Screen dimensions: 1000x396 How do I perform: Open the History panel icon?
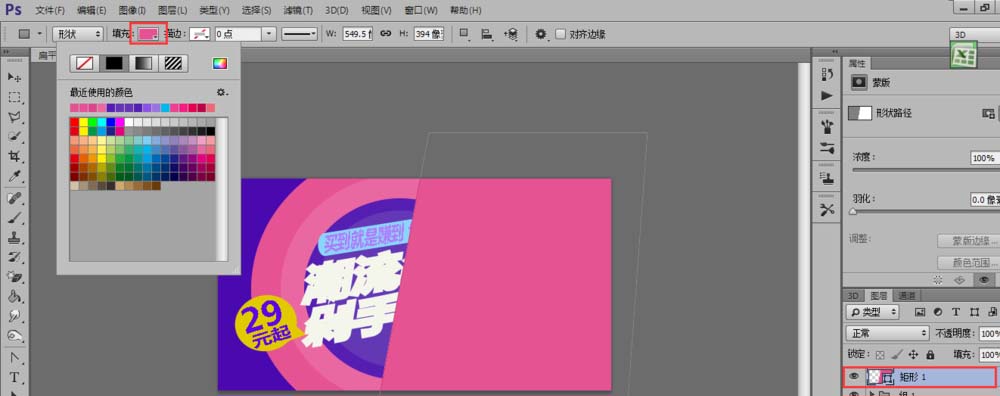(827, 74)
